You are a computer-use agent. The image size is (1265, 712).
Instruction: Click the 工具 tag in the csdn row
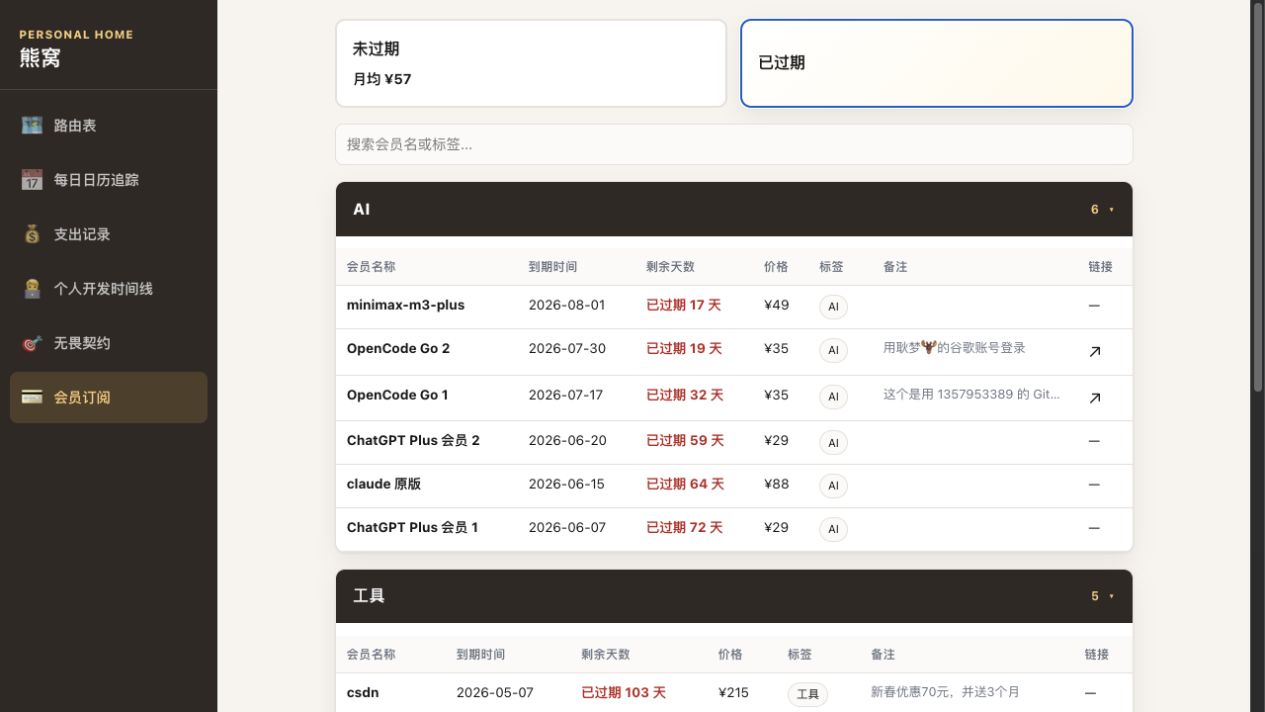(808, 694)
